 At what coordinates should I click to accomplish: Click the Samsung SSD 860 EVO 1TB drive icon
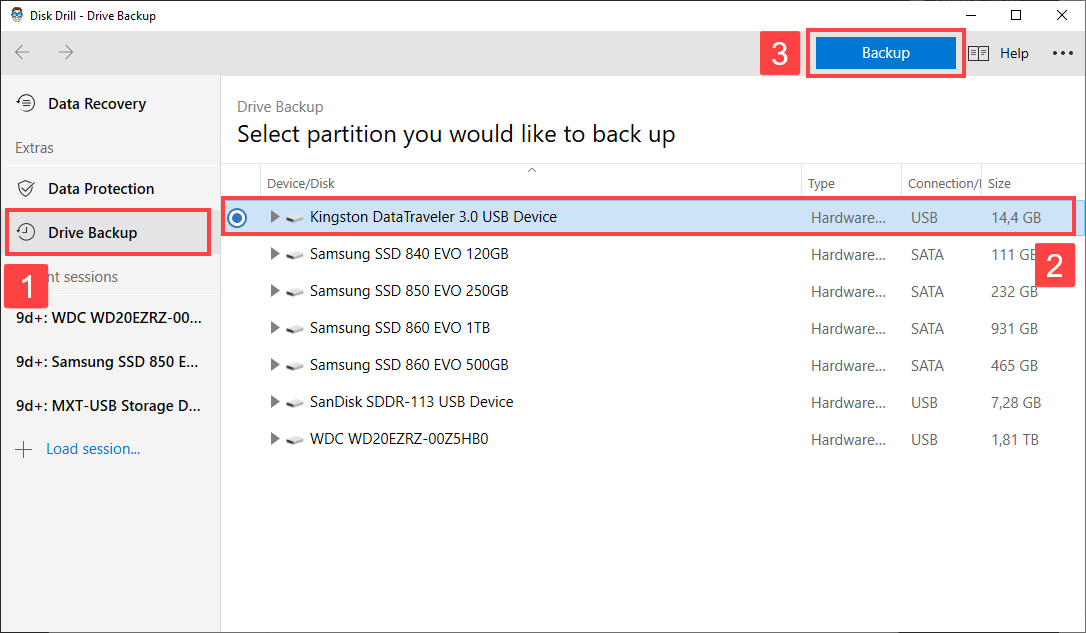[x=294, y=328]
